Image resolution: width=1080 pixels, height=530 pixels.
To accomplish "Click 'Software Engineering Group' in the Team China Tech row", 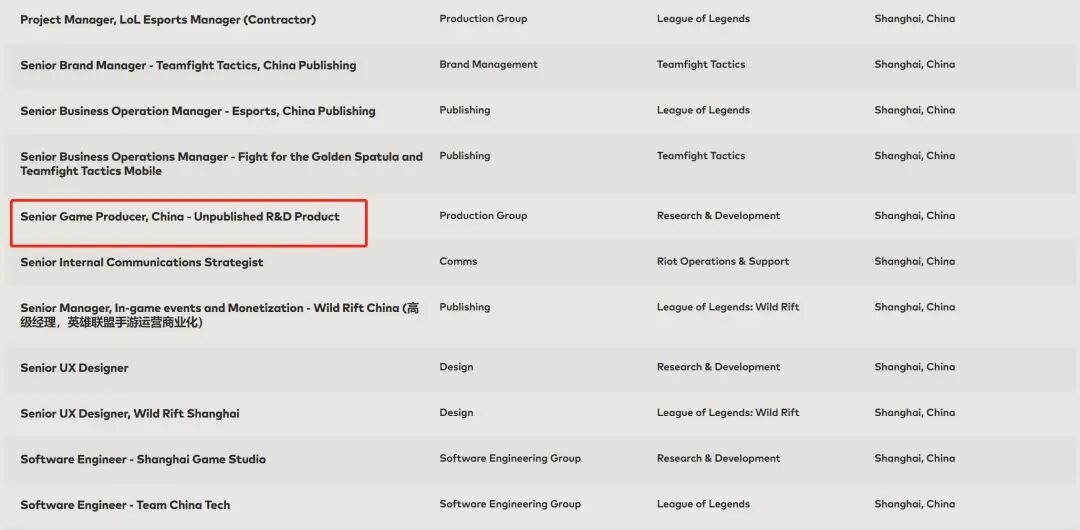I will point(510,504).
